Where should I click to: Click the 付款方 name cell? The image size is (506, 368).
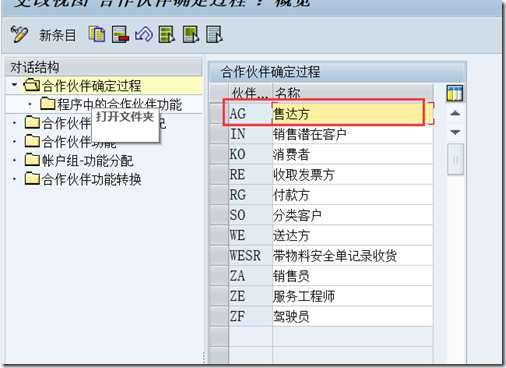tap(352, 195)
